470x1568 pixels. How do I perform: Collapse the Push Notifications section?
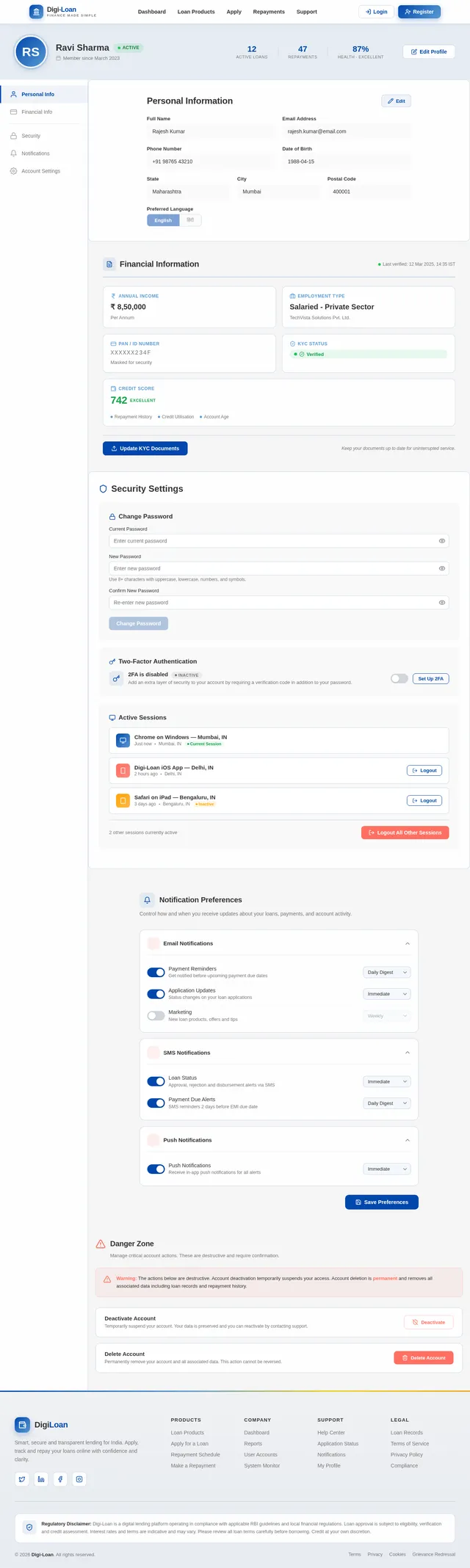pyautogui.click(x=408, y=1140)
